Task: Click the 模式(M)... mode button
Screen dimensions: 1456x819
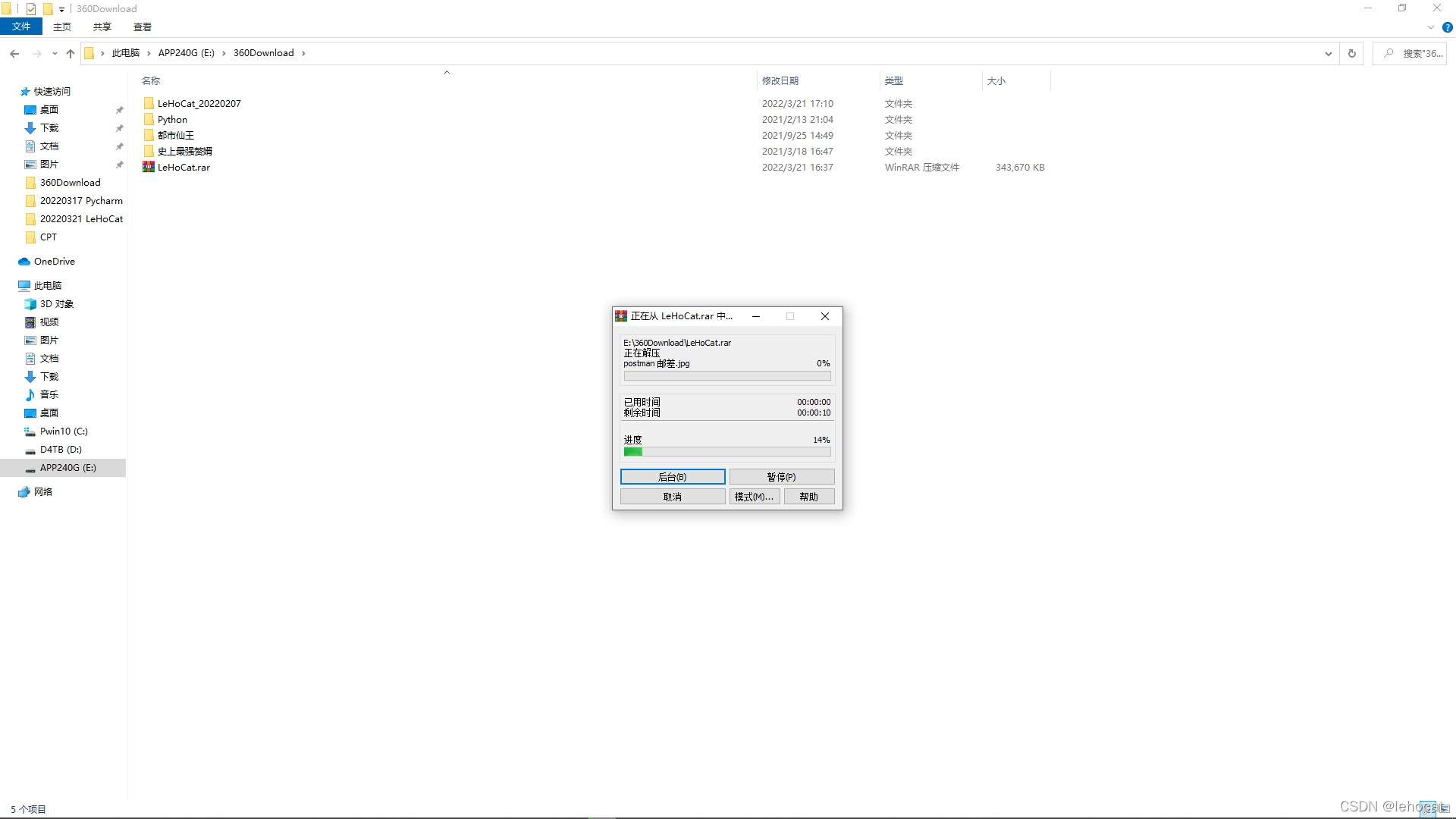Action: click(754, 497)
